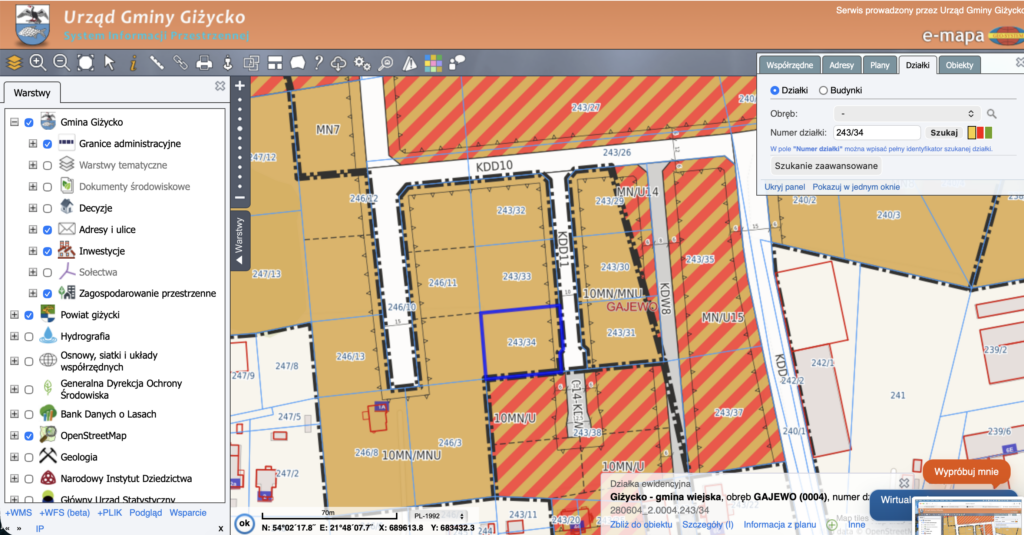Click the +WMS link
The image size is (1024, 535).
coord(19,513)
